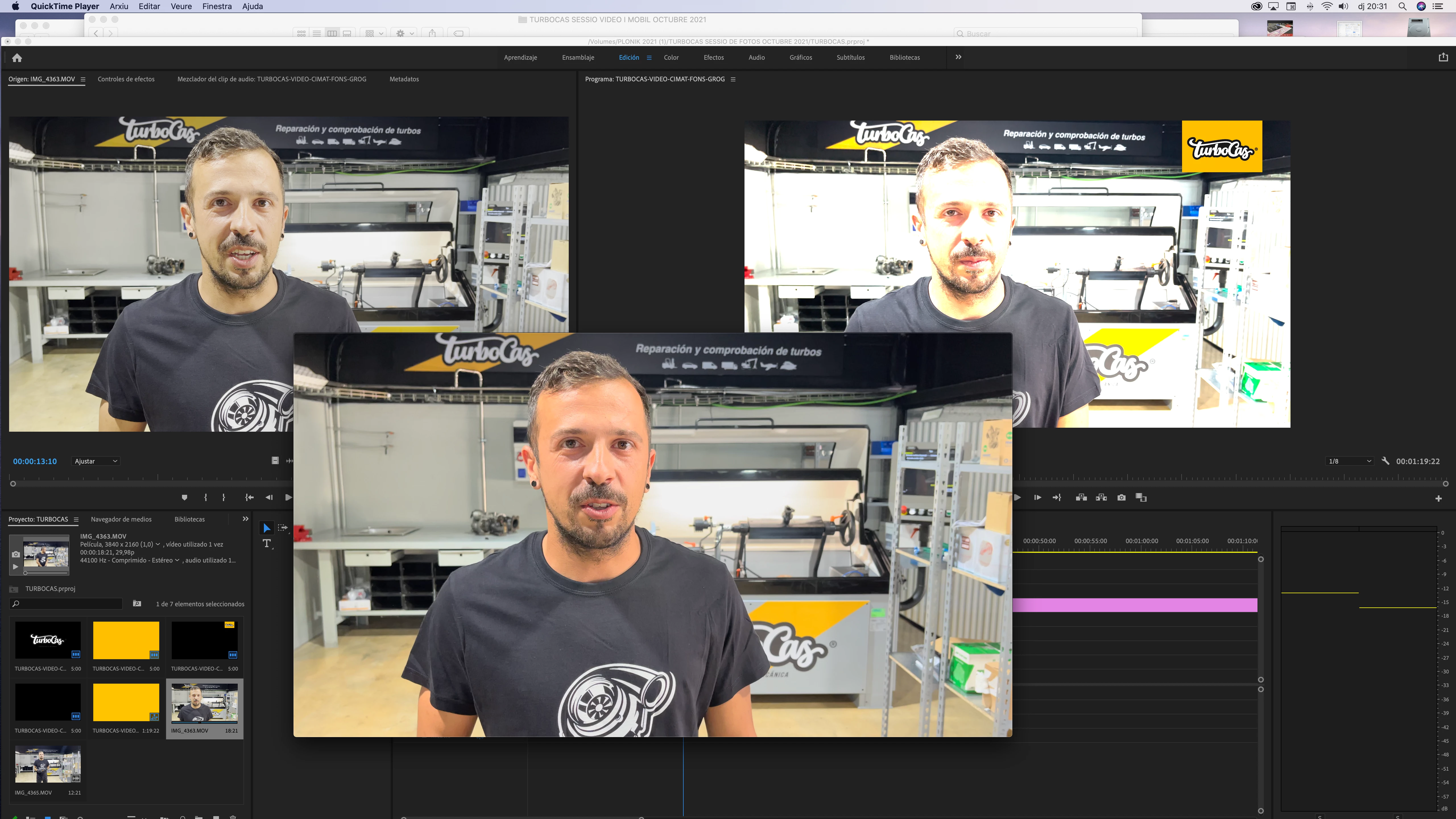
Task: Select the Type tool
Action: point(267,543)
